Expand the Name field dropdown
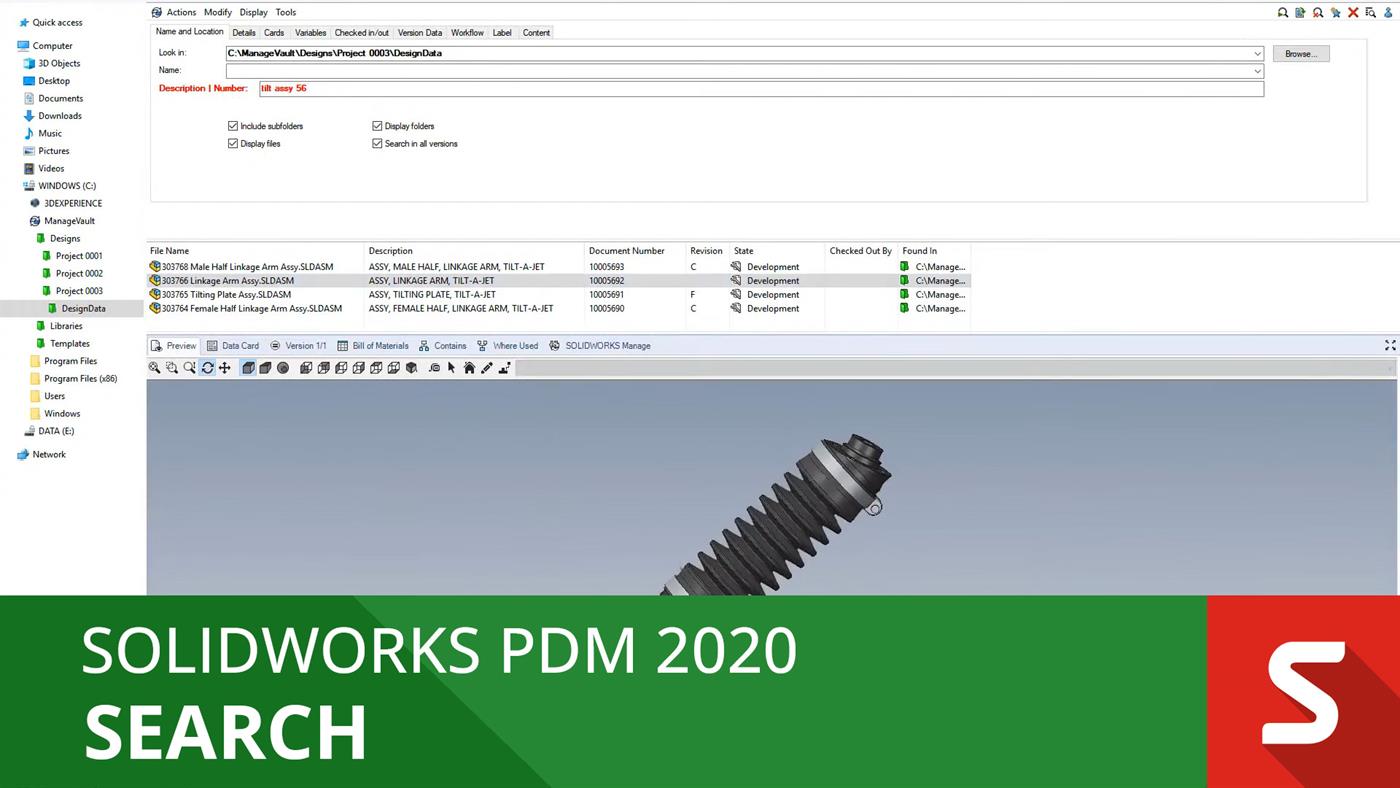Screen dimensions: 1400x788 coord(1257,71)
